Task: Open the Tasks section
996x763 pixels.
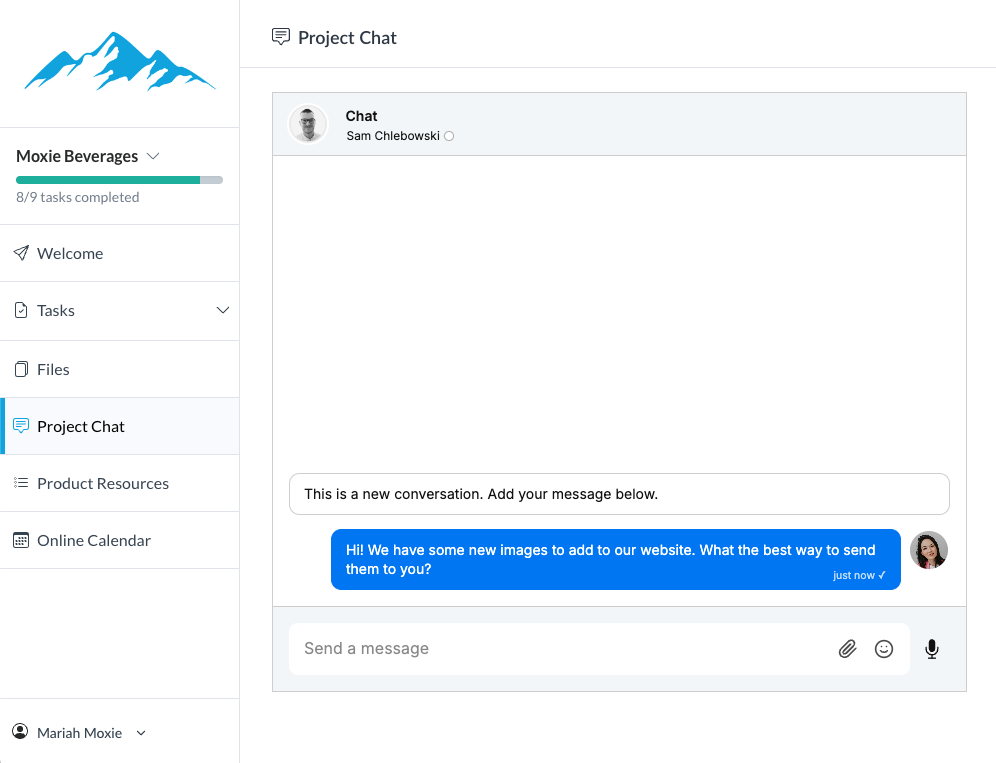Action: point(119,311)
